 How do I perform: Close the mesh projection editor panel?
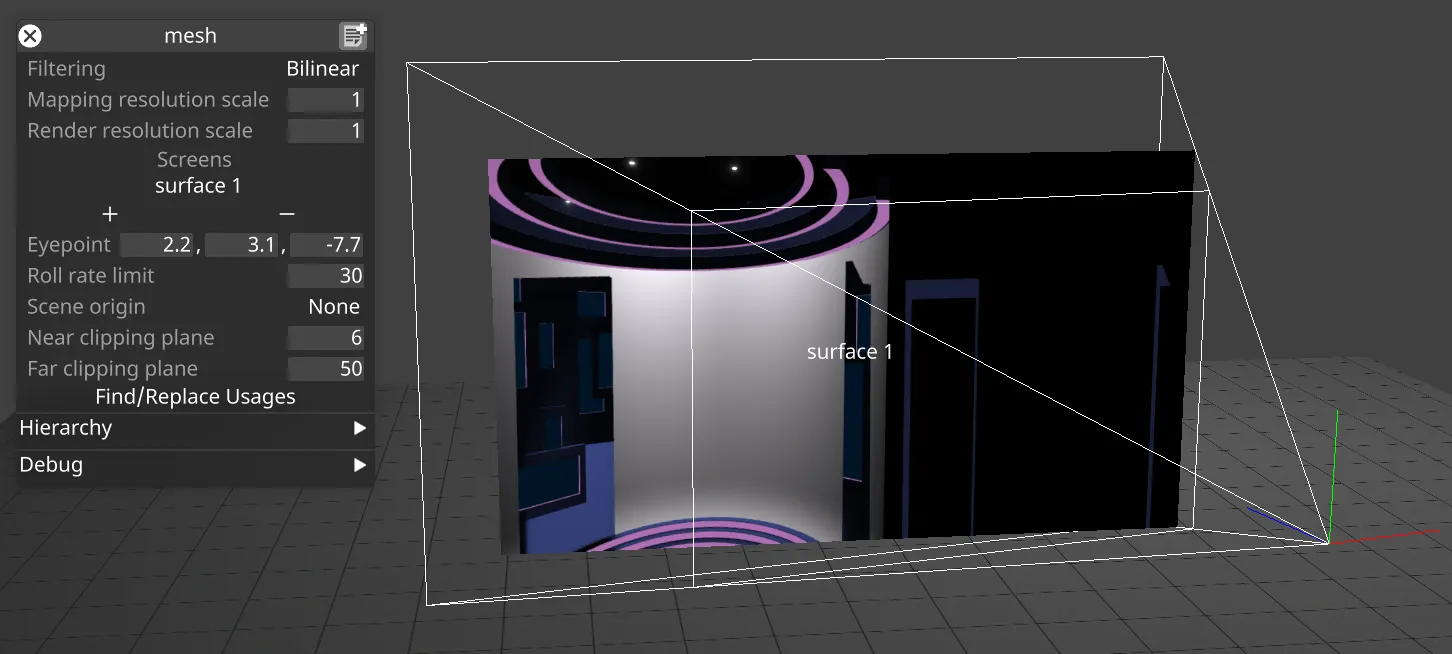29,36
